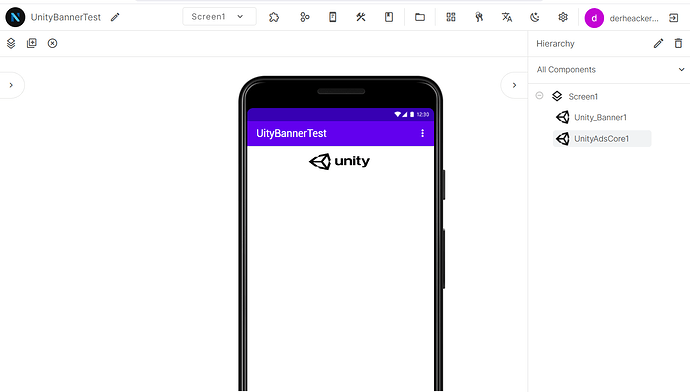
Task: Open the settings gear icon
Action: 563,17
